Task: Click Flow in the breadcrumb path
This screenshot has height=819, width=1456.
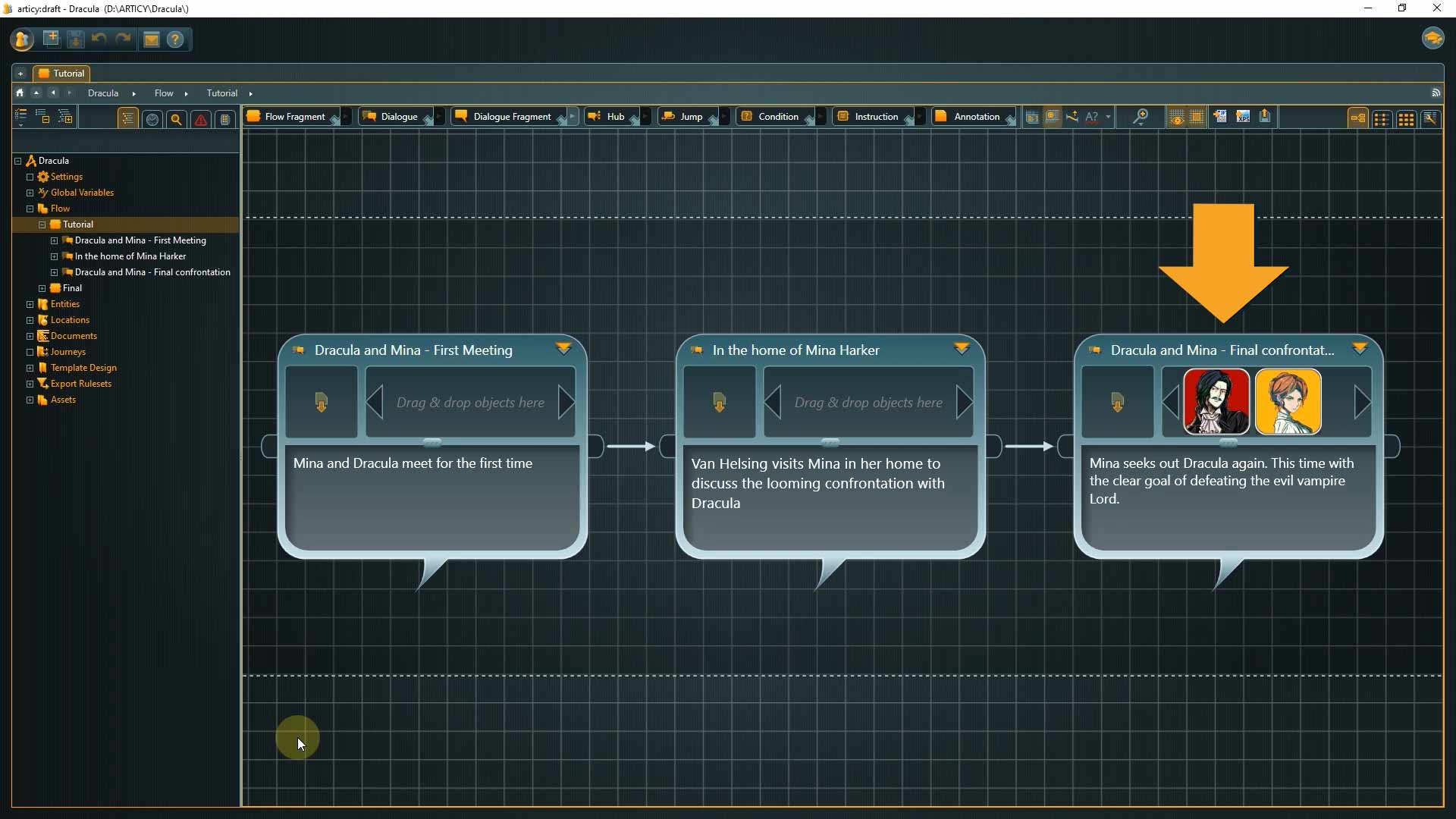Action: [x=164, y=93]
